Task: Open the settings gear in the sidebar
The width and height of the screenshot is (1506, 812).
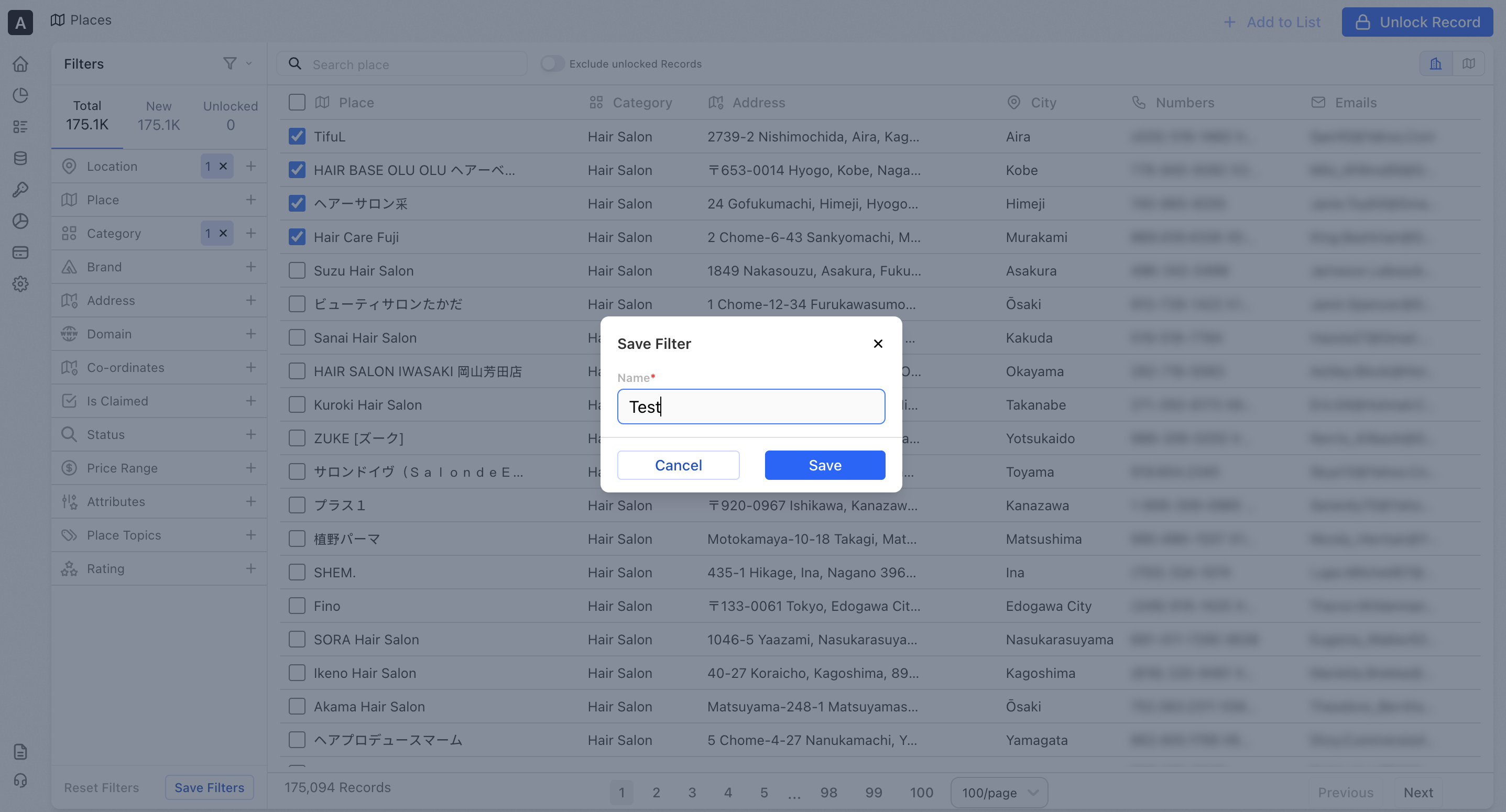Action: [x=20, y=284]
